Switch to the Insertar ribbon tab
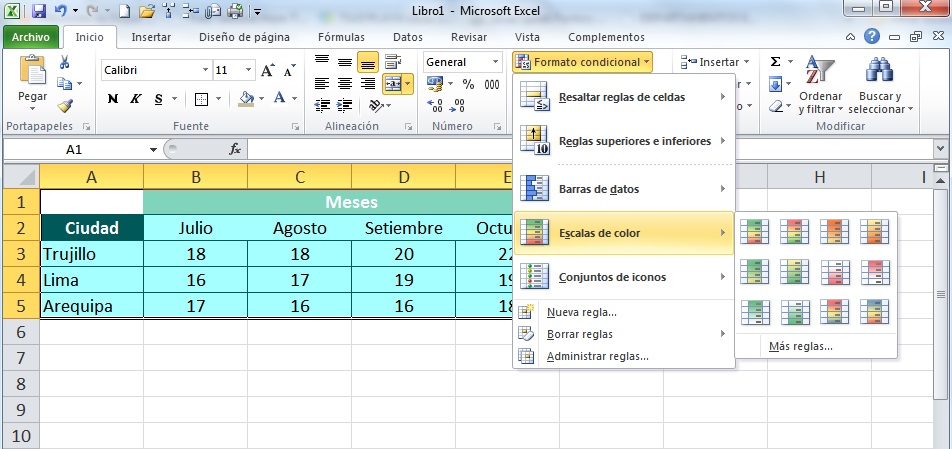The image size is (952, 449). point(151,37)
